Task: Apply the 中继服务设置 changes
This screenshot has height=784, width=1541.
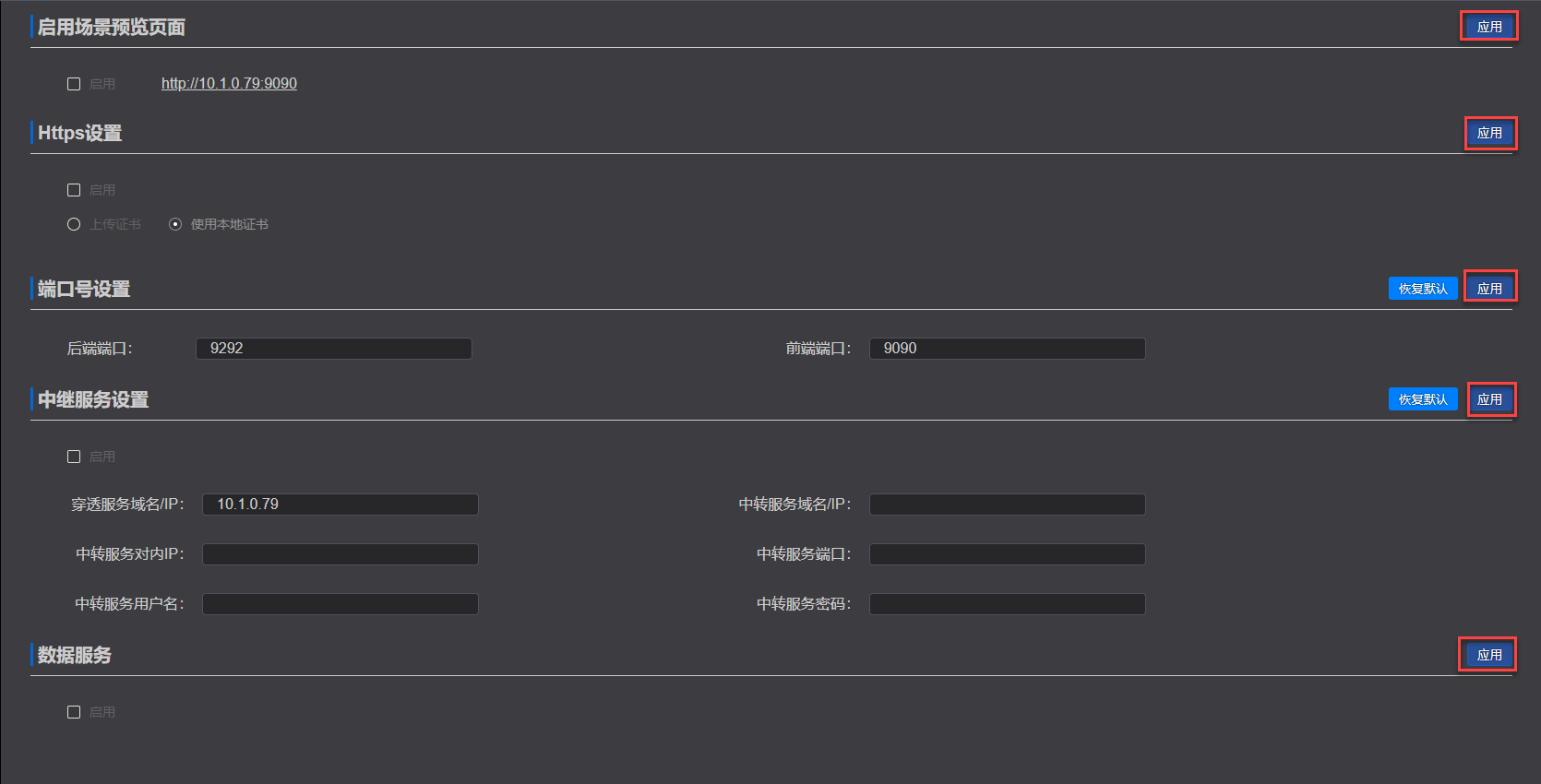Action: (x=1489, y=399)
